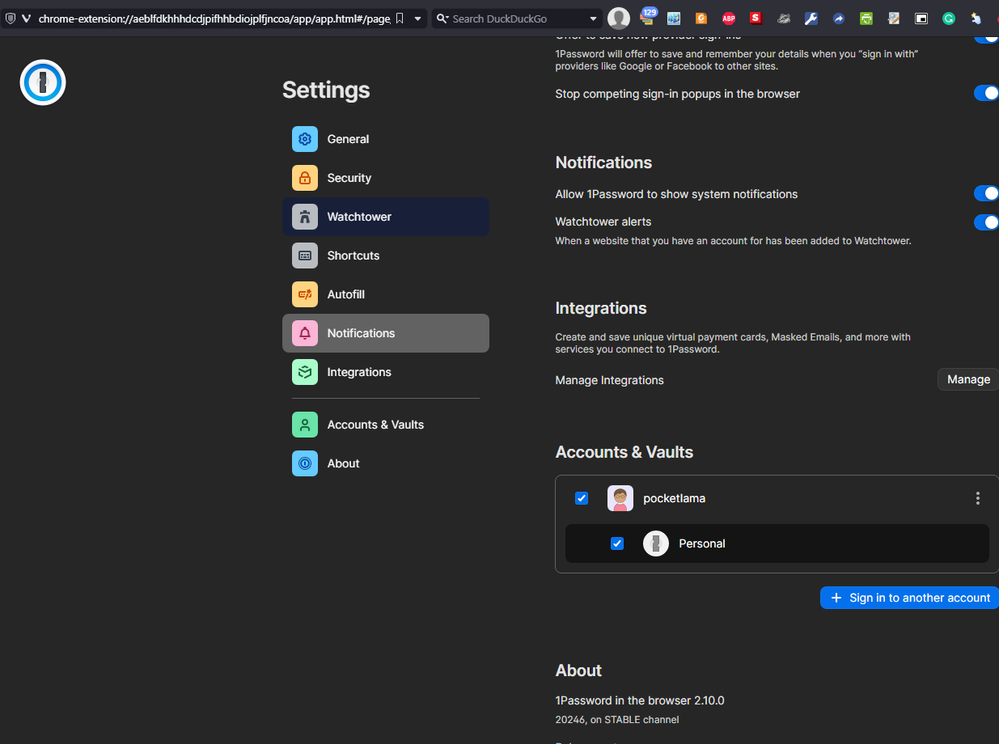This screenshot has width=999, height=744.
Task: Click the search magnifier icon
Action: coord(442,18)
